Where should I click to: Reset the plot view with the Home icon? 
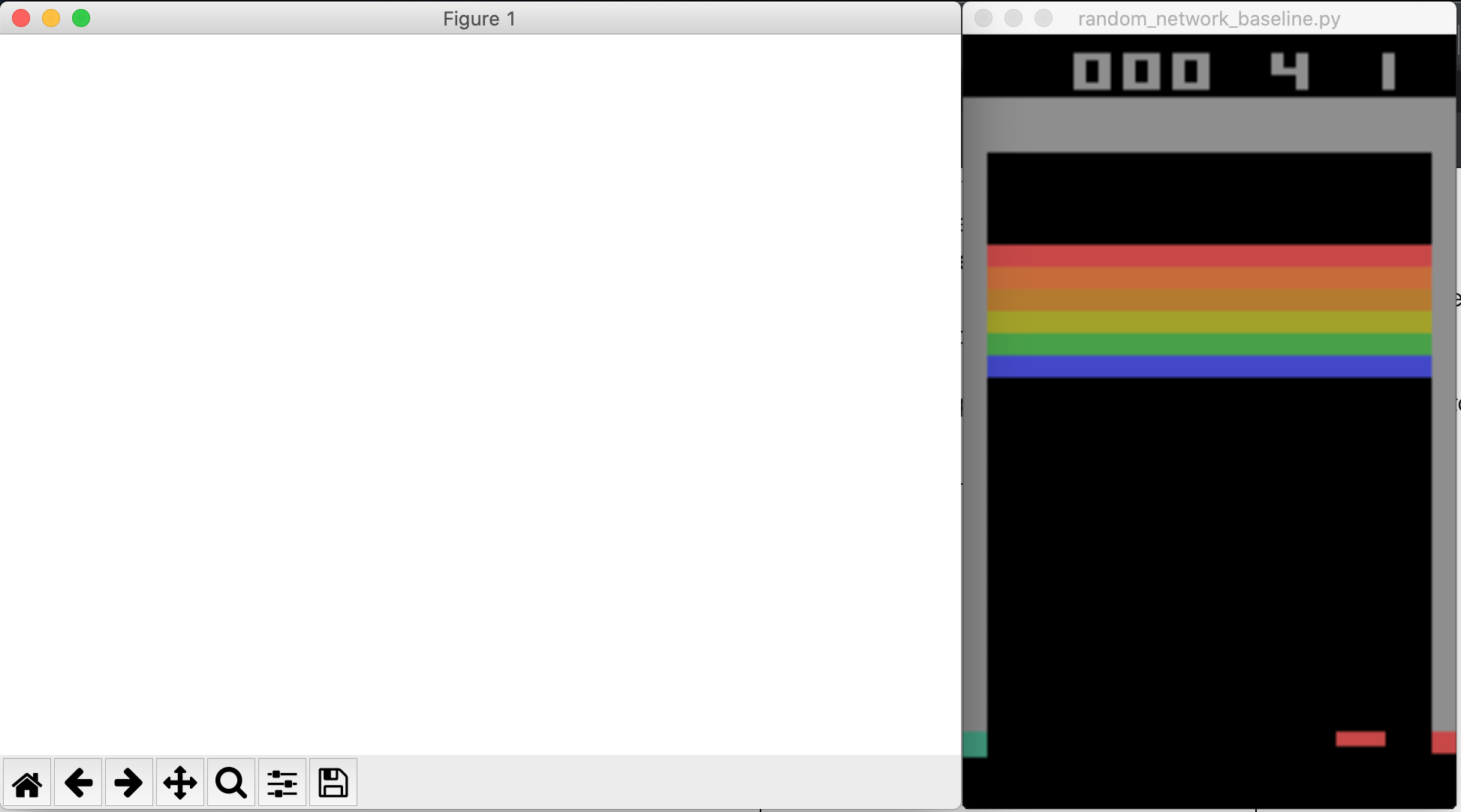(27, 782)
